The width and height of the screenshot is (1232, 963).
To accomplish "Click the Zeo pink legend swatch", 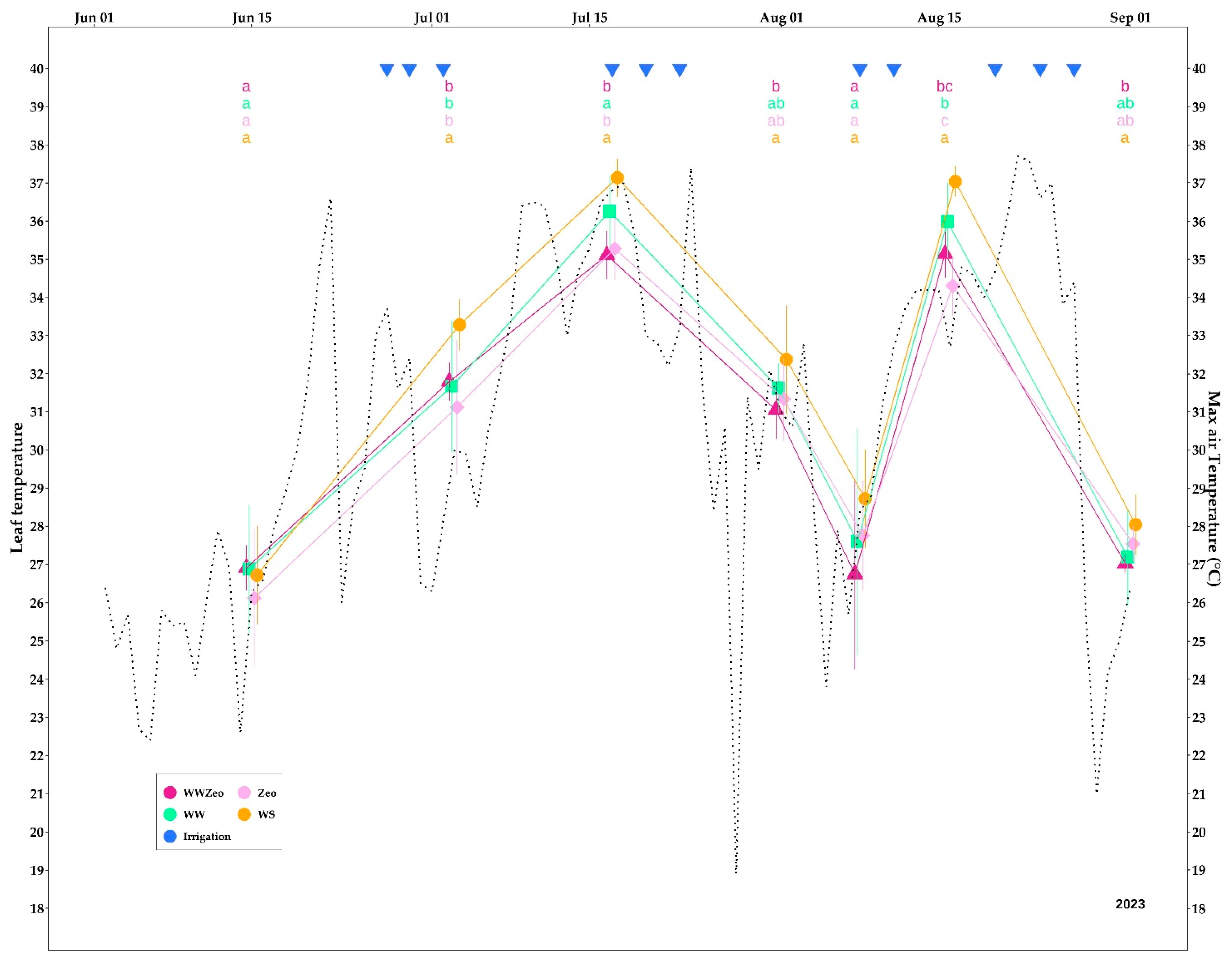I will (x=244, y=792).
